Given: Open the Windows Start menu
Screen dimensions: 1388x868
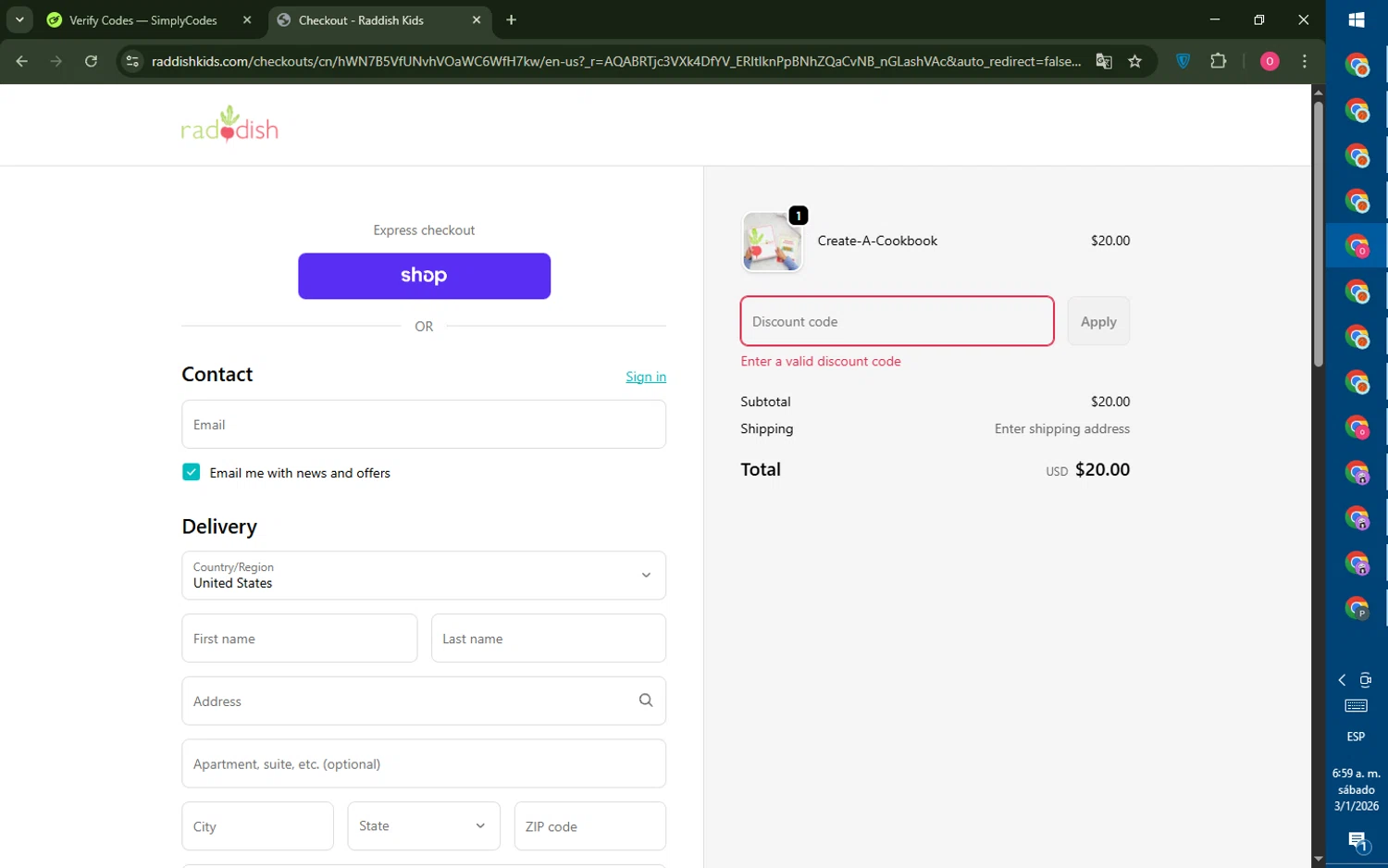Looking at the screenshot, I should (x=1357, y=19).
